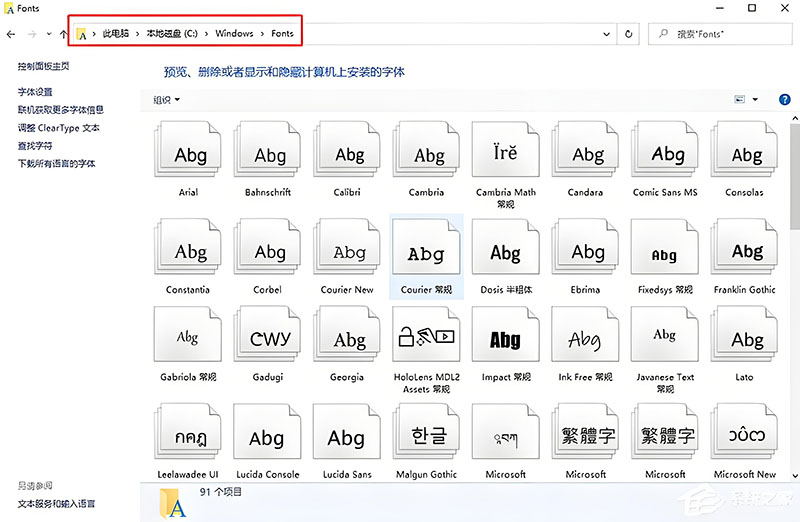Select the Cambria Math font icon
The height and width of the screenshot is (522, 800).
pos(506,149)
